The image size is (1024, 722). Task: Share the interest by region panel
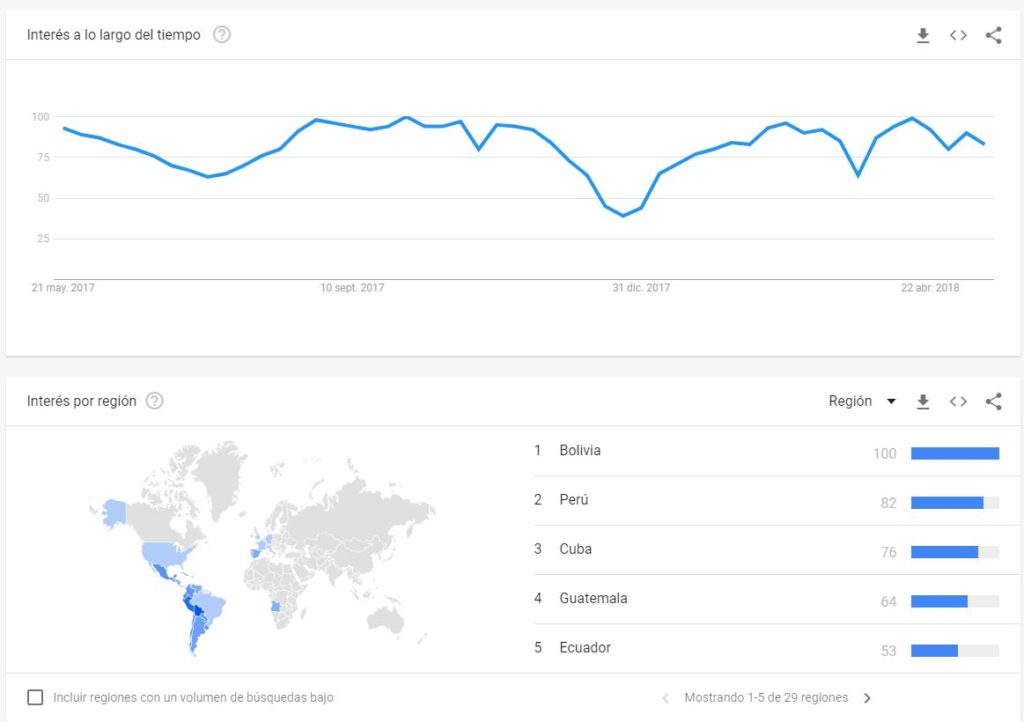click(x=993, y=401)
